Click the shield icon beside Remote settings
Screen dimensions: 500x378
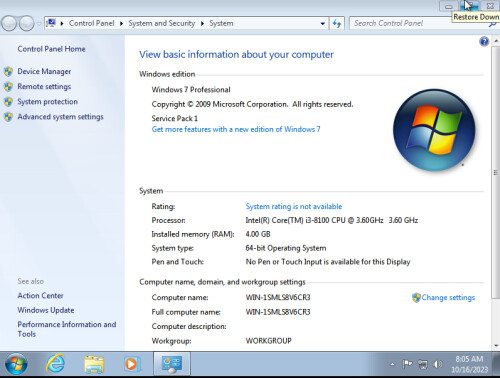click(x=8, y=87)
